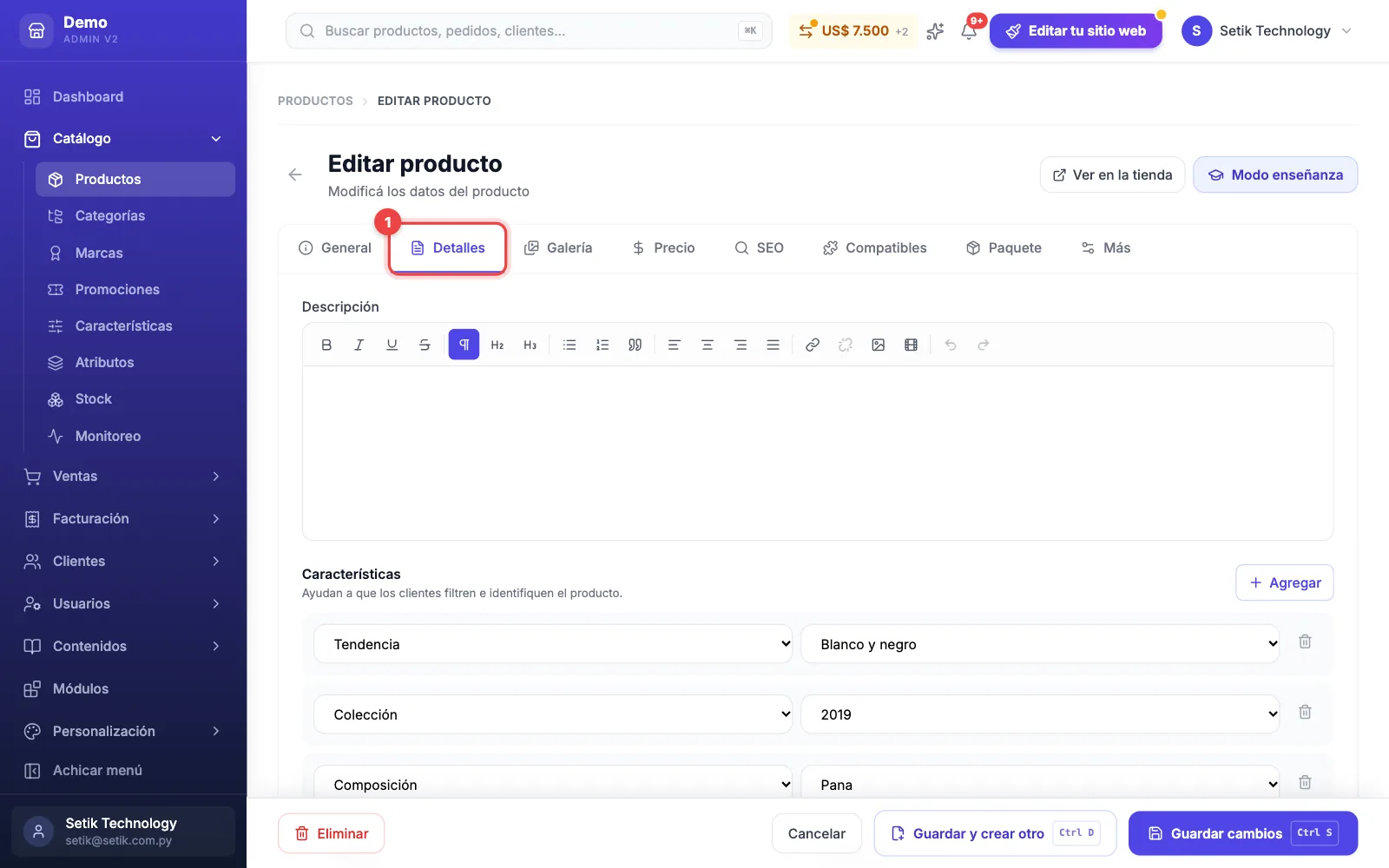Justify the text

click(773, 345)
